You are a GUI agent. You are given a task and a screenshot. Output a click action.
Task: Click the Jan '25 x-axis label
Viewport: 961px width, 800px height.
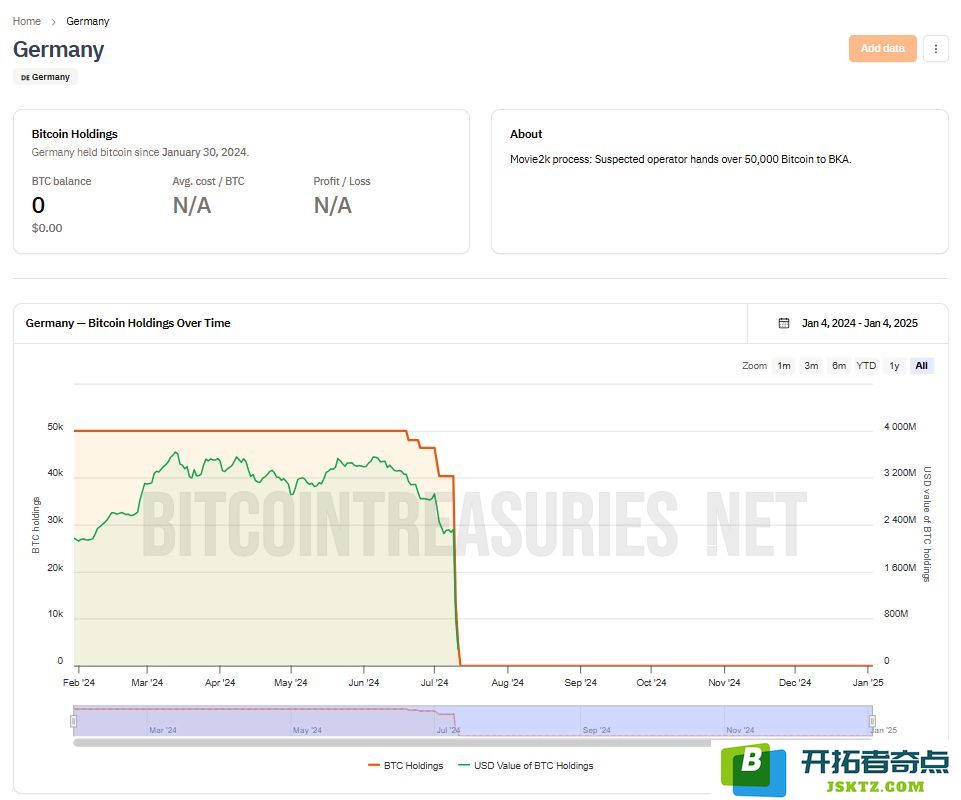(868, 683)
